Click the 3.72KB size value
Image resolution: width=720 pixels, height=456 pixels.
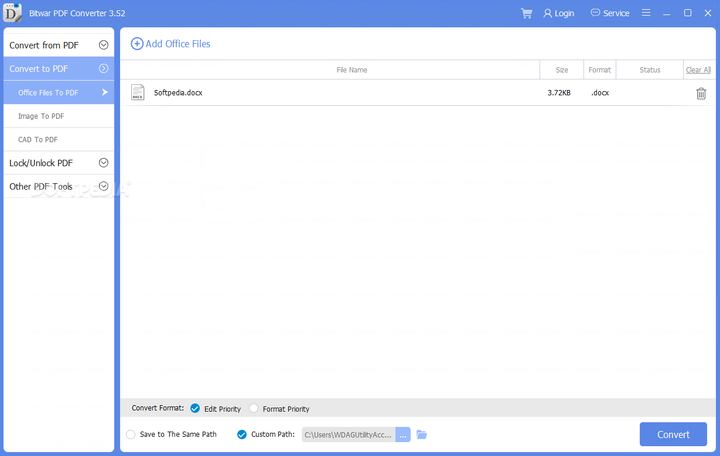tap(559, 93)
